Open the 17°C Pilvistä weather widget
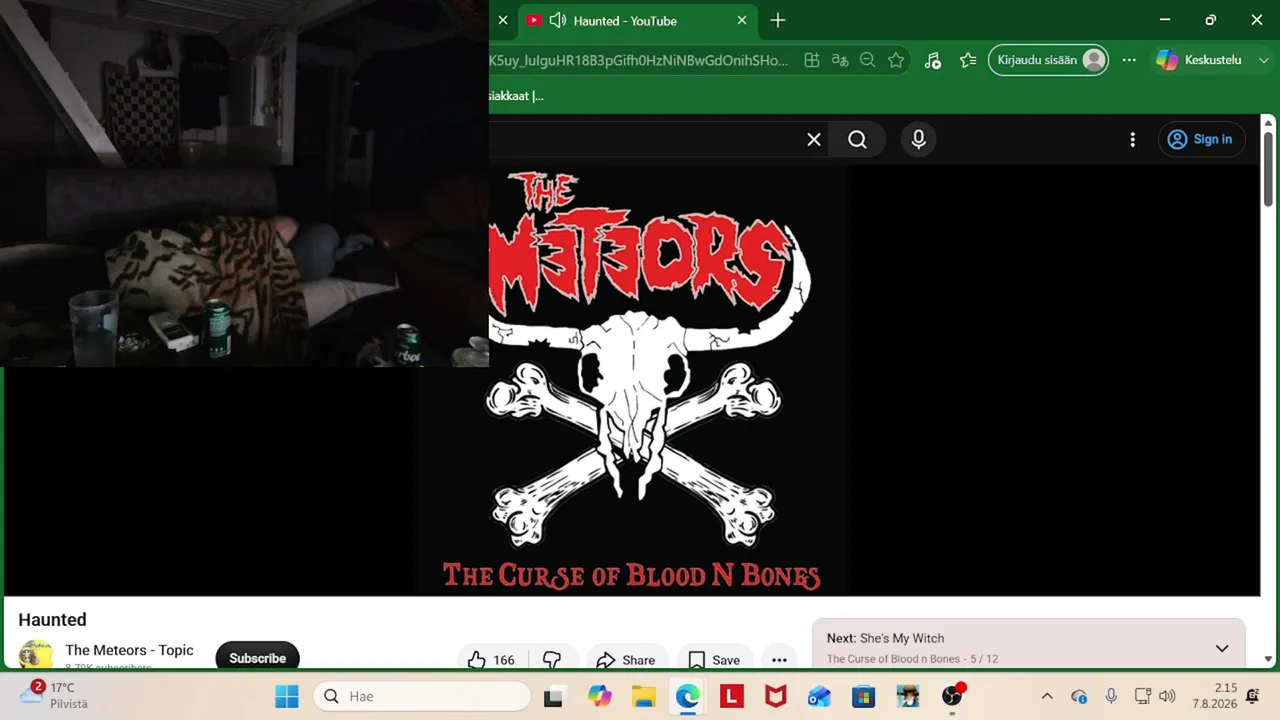Image resolution: width=1280 pixels, height=720 pixels. tap(55, 695)
